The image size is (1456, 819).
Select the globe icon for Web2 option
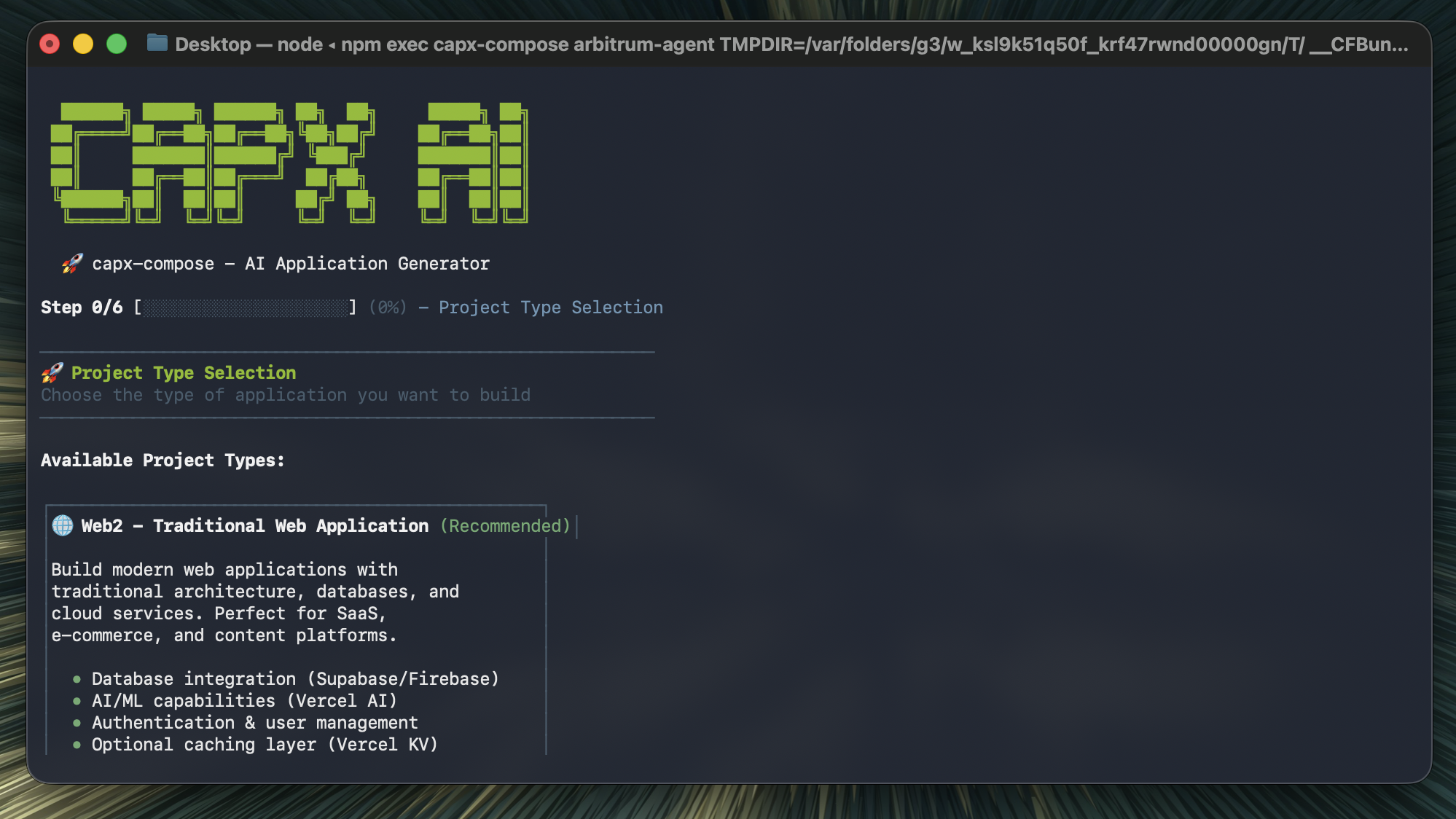(61, 525)
